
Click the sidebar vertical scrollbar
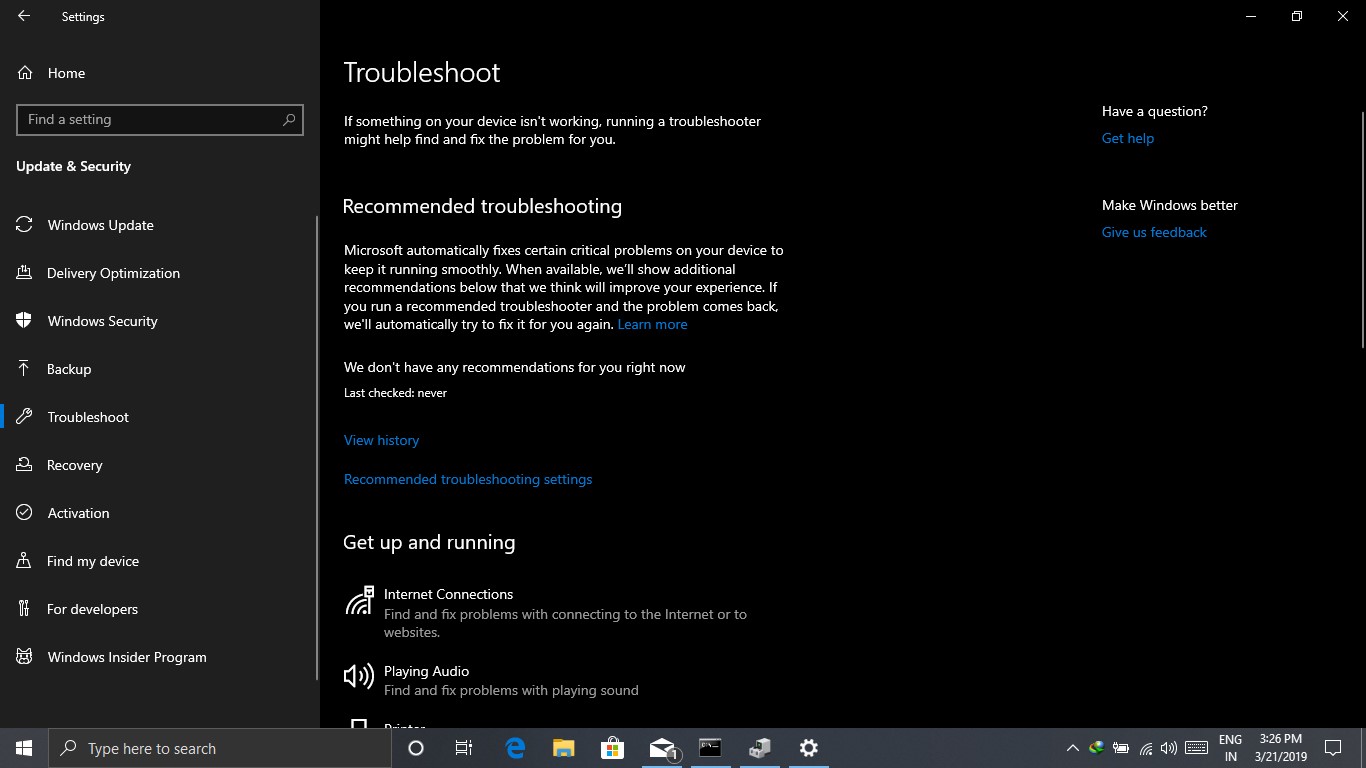tap(317, 448)
